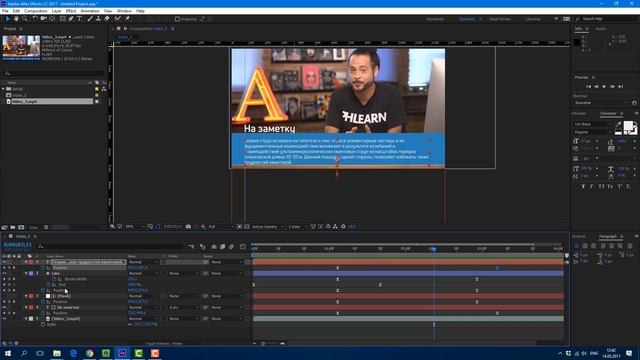Viewport: 640px width, 360px height.
Task: Select the Puppet Pin tool
Action: coord(127,19)
